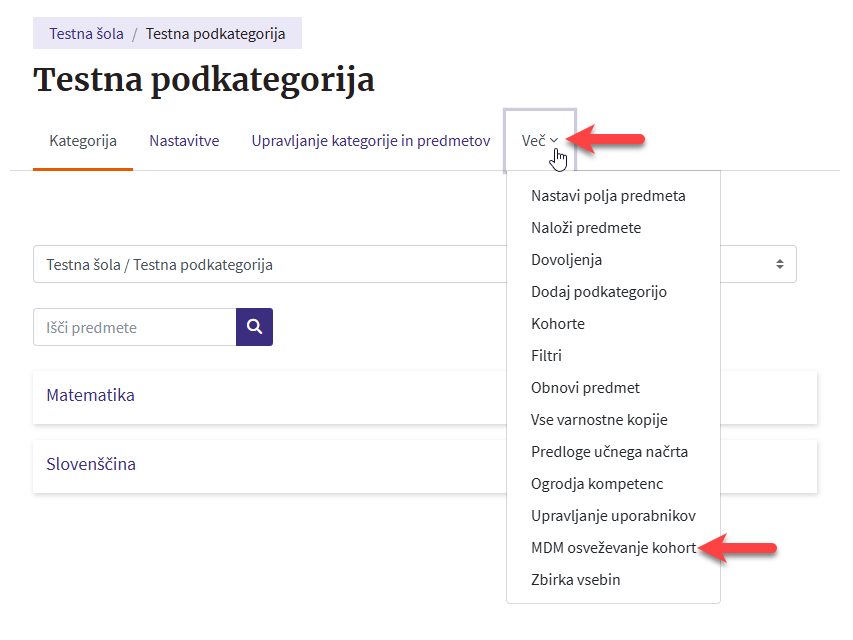Click into the Išči predmete search field
The width and height of the screenshot is (853, 640).
coord(134,327)
